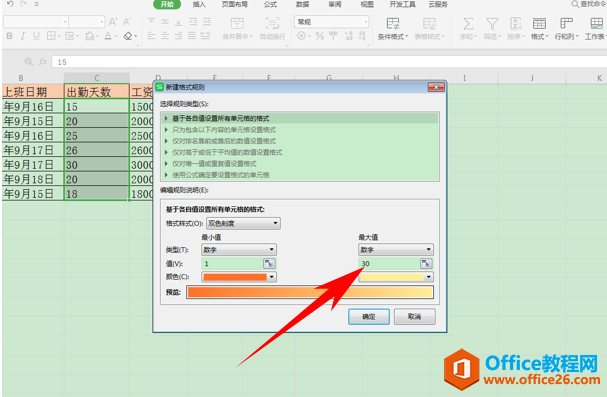Open the Table Style (表格样式) menu
This screenshot has height=397, width=607.
click(429, 28)
